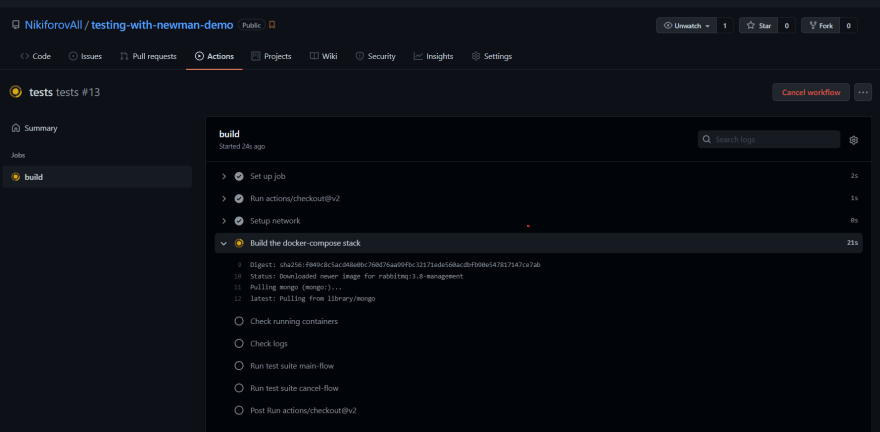Click the Public visibility badge
Screen dimensions: 880x432
(251, 25)
